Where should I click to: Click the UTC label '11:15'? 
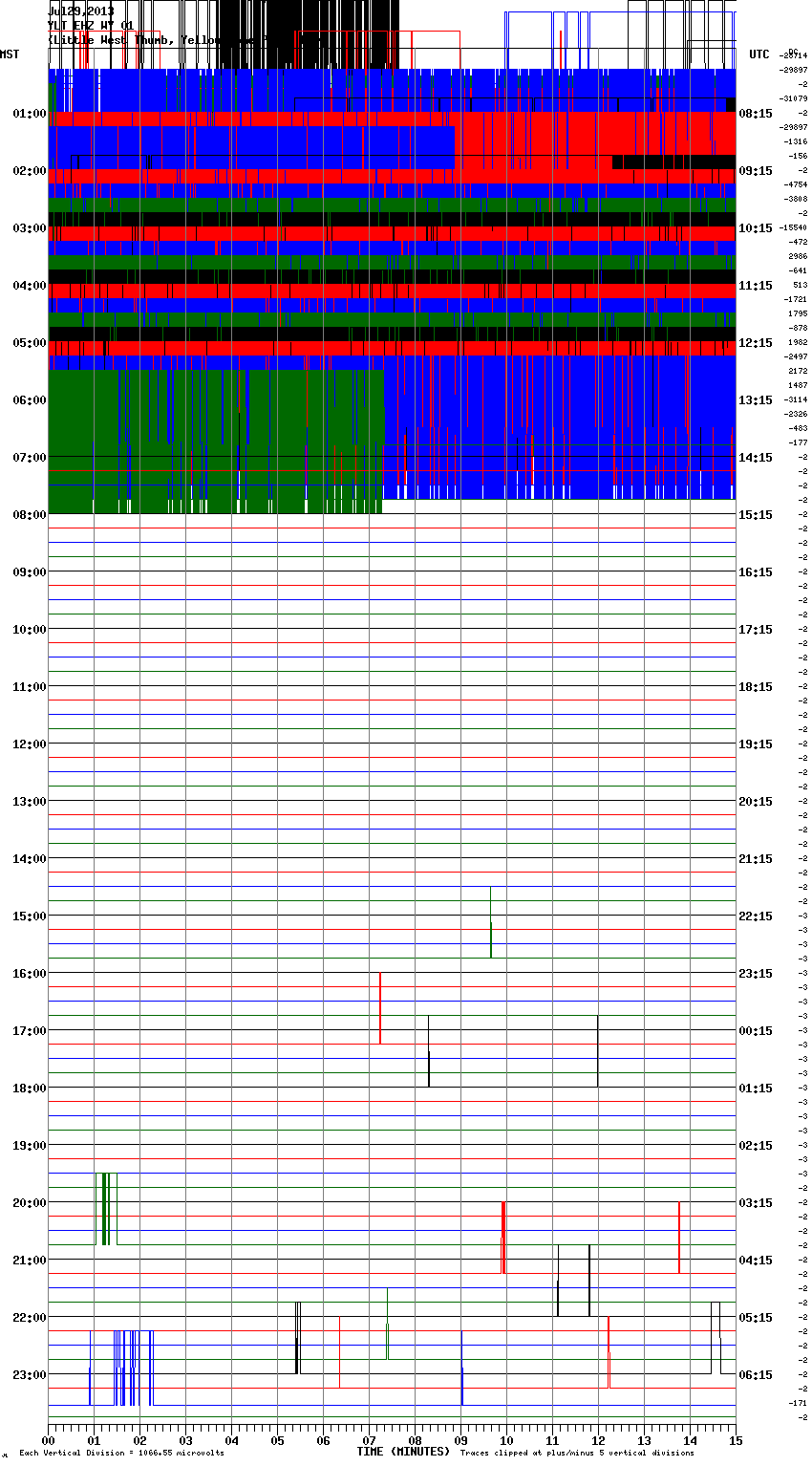pyautogui.click(x=756, y=286)
